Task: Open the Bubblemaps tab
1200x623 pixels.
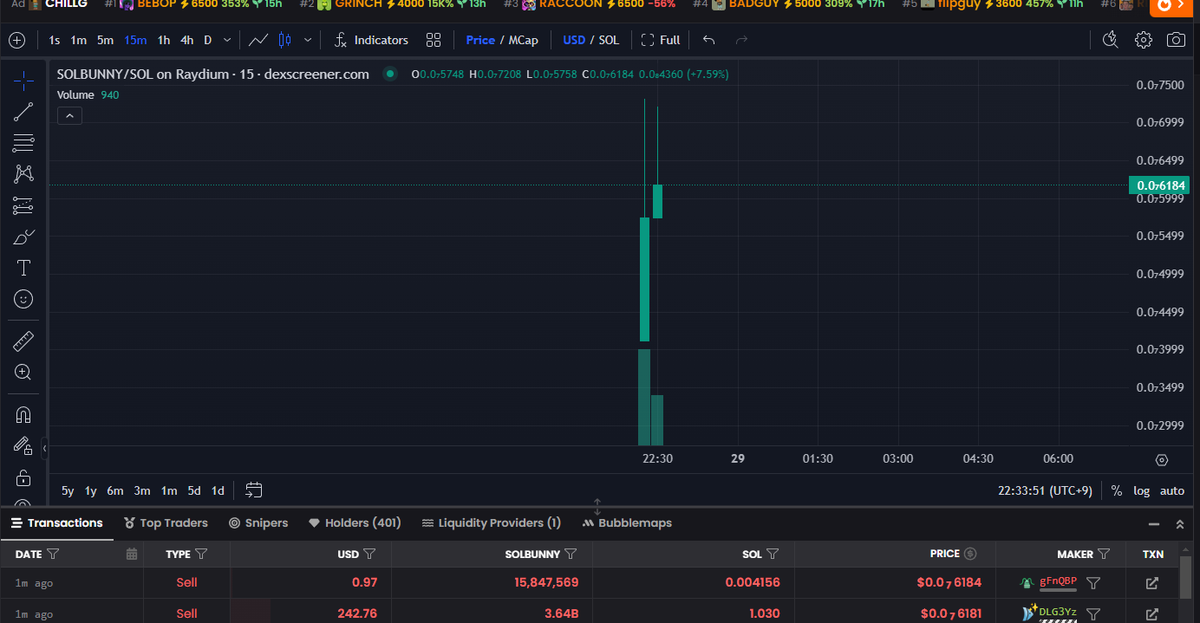Action: point(627,523)
